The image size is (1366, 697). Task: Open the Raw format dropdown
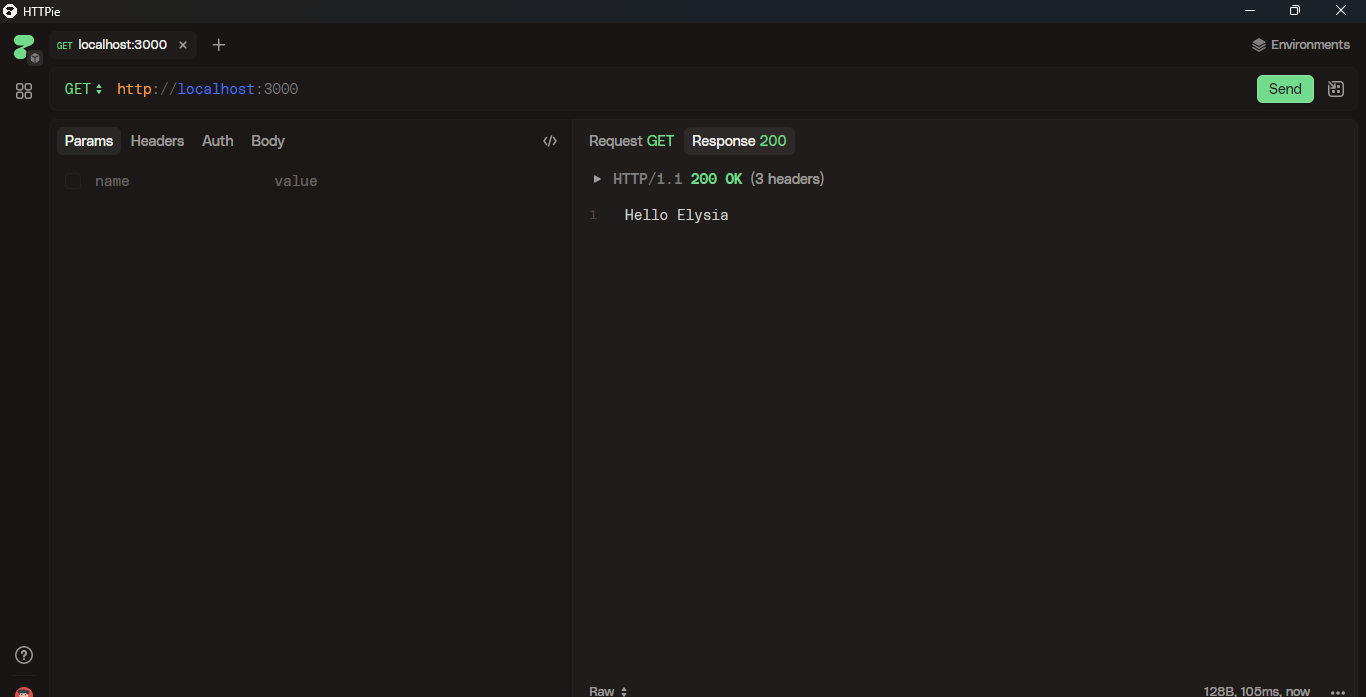pyautogui.click(x=608, y=691)
